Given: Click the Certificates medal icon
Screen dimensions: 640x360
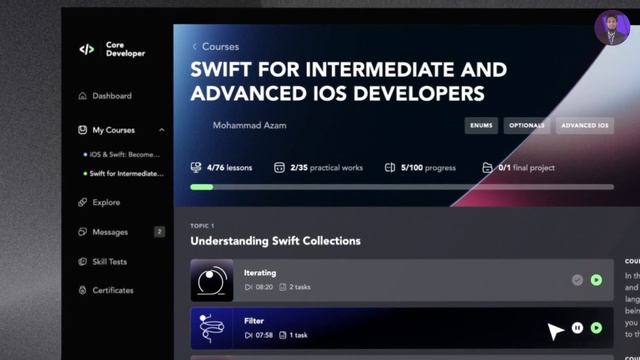Looking at the screenshot, I should 82,290.
